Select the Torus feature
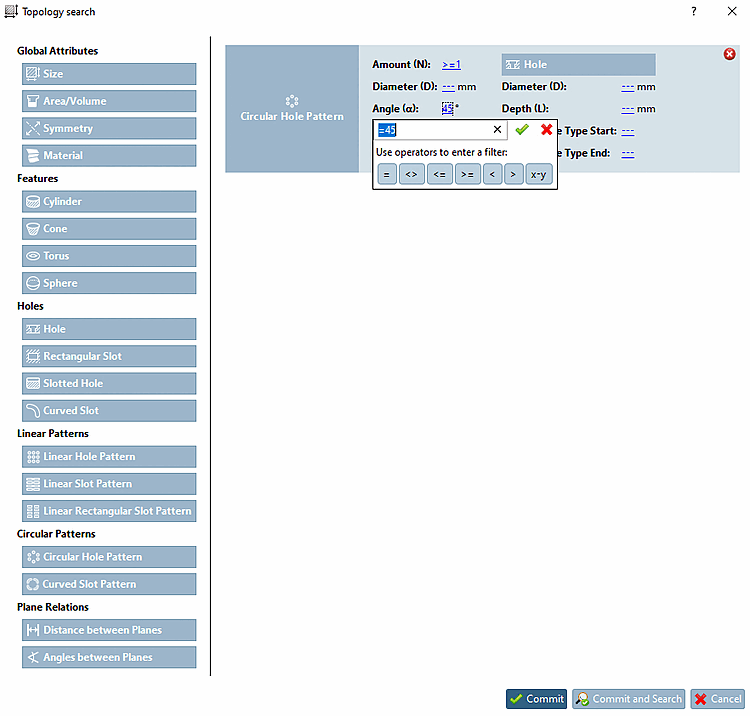The height and width of the screenshot is (716, 750). click(109, 256)
